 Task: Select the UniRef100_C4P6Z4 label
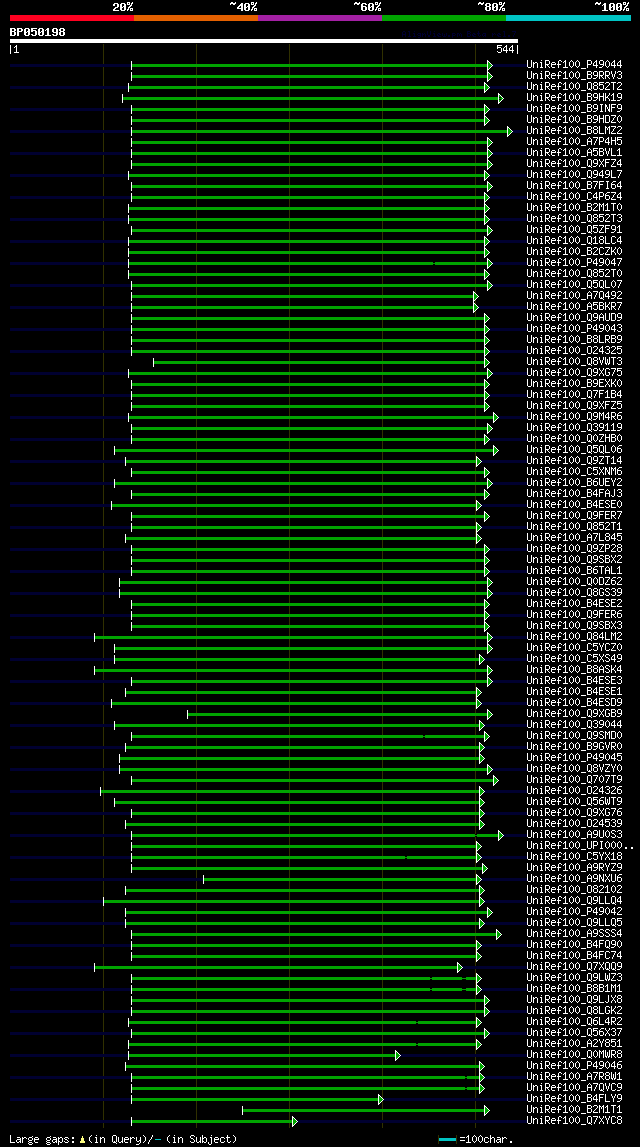click(574, 197)
